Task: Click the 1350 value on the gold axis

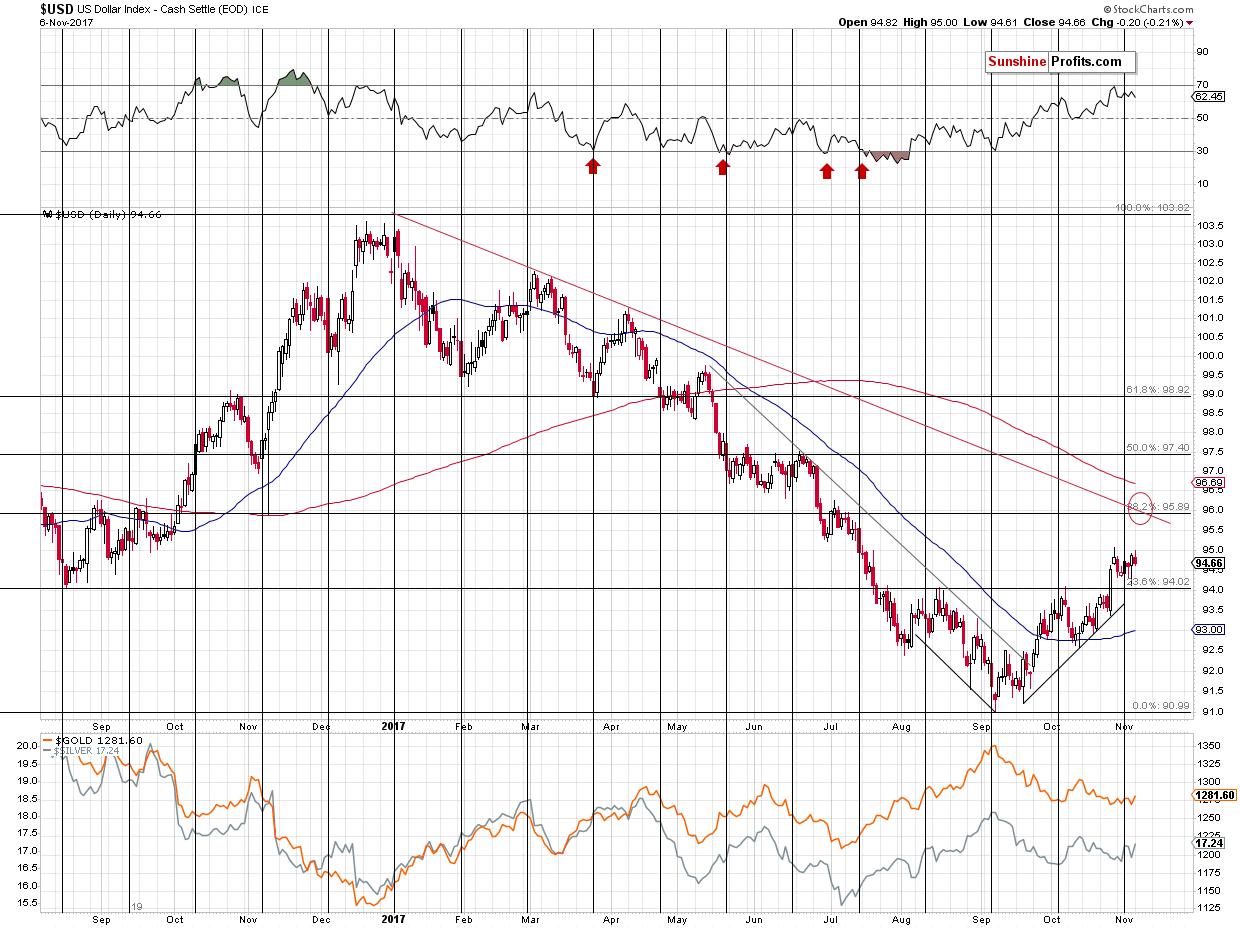Action: coord(1207,745)
